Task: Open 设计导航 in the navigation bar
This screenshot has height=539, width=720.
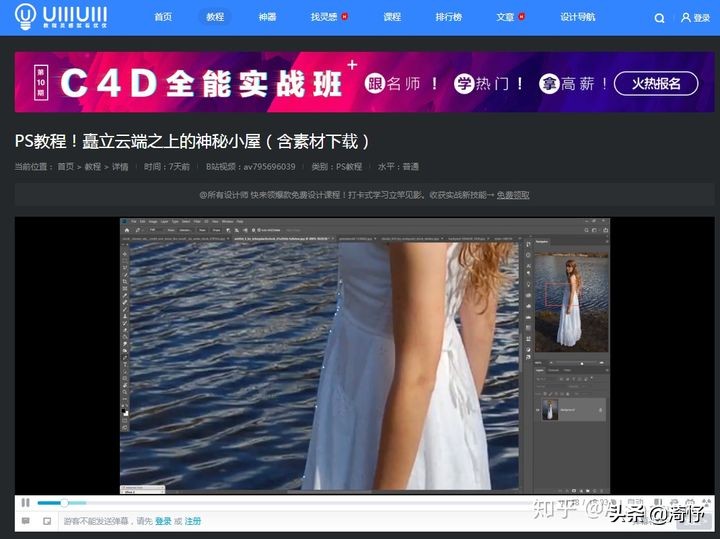Action: click(578, 17)
